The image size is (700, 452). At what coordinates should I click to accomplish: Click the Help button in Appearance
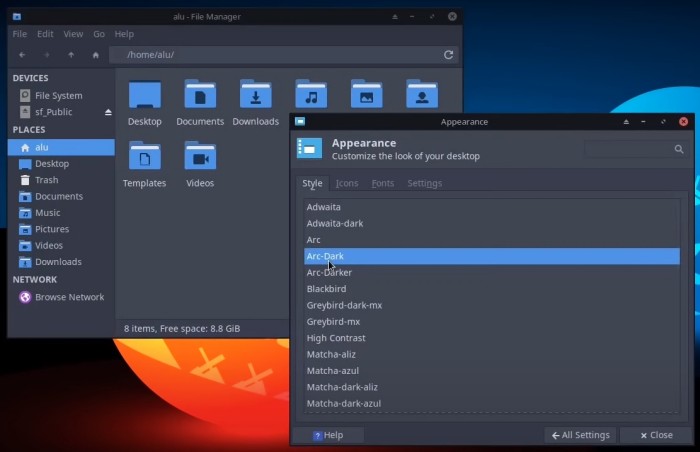click(x=328, y=435)
